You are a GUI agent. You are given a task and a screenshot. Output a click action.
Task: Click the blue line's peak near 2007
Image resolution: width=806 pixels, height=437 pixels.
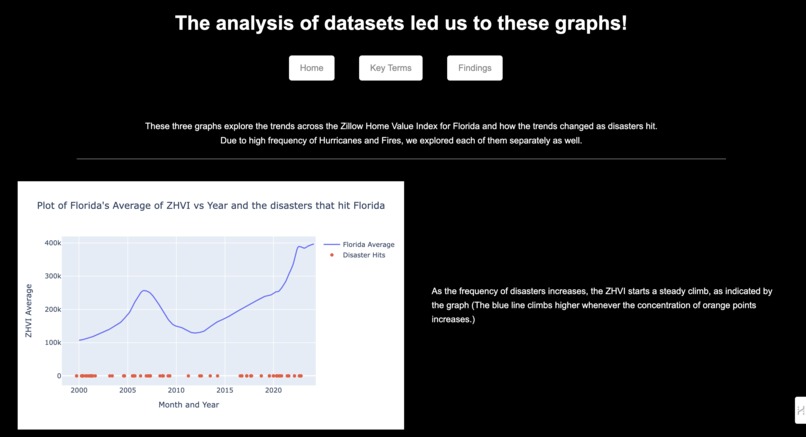click(144, 290)
